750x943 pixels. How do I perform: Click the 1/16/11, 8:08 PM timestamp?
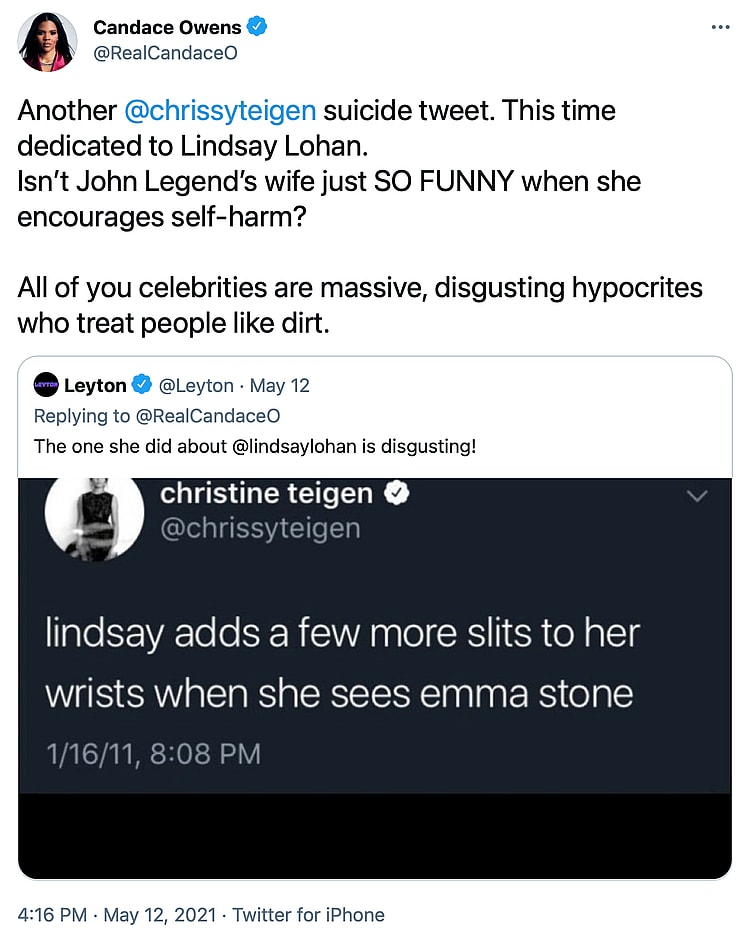(x=153, y=753)
